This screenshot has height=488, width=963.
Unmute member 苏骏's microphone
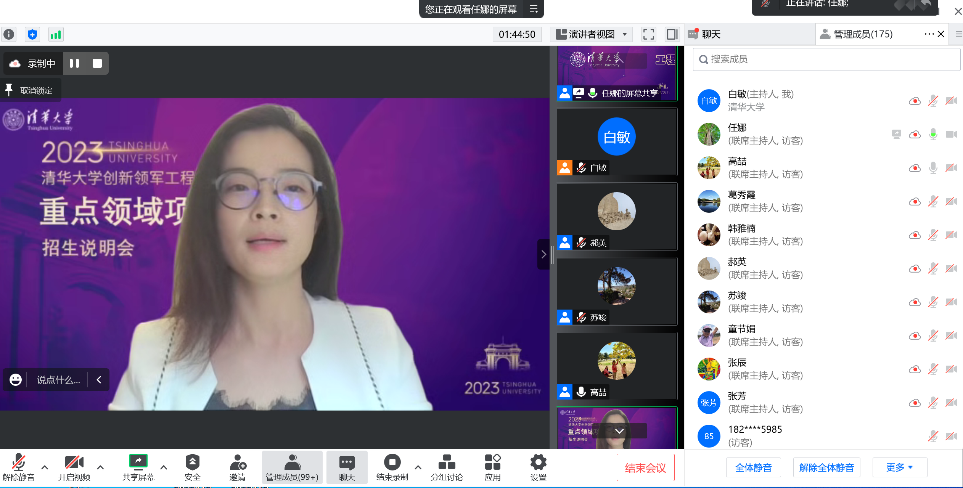click(x=933, y=302)
